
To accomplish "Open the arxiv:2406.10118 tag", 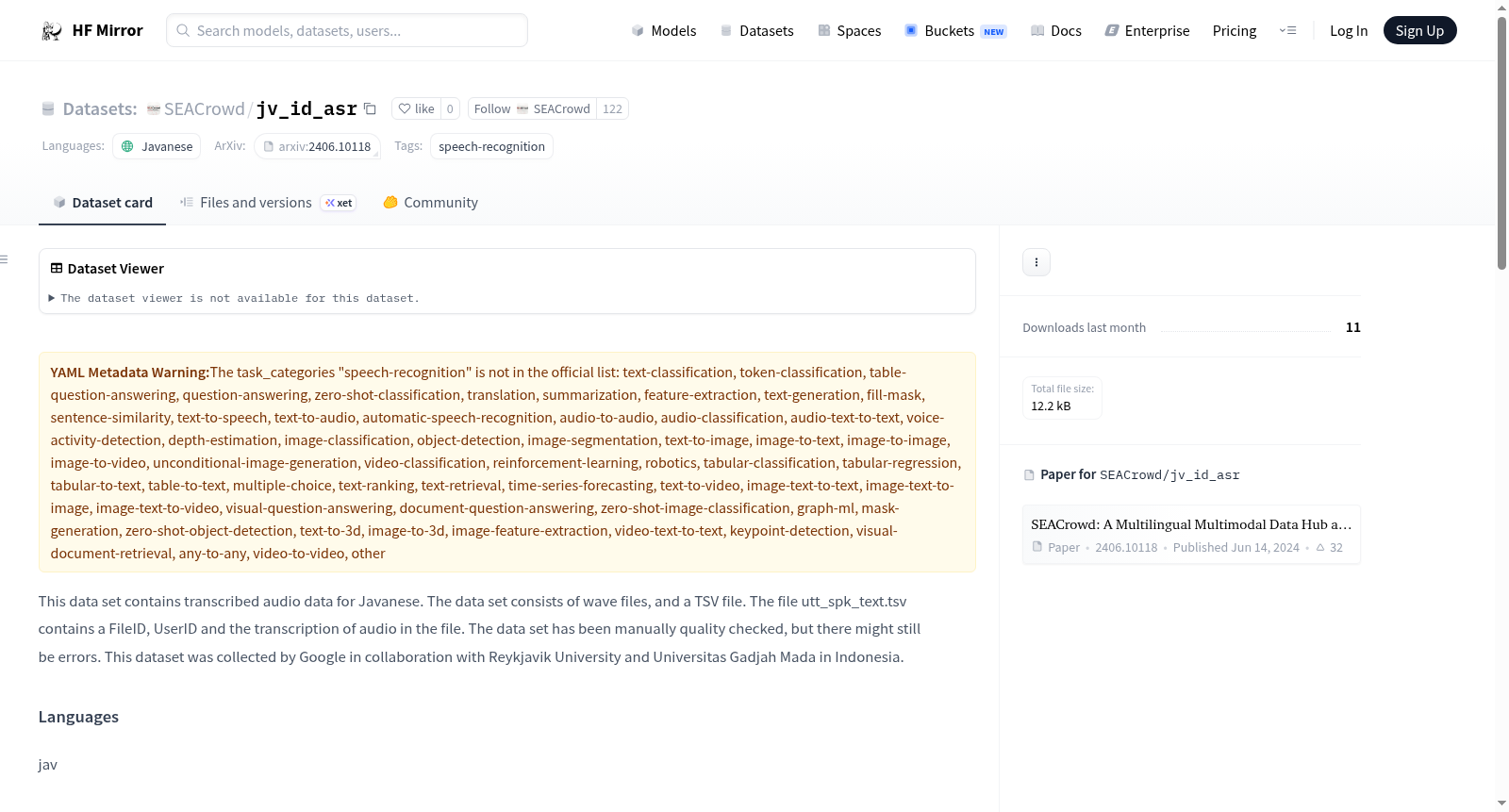I will [317, 147].
